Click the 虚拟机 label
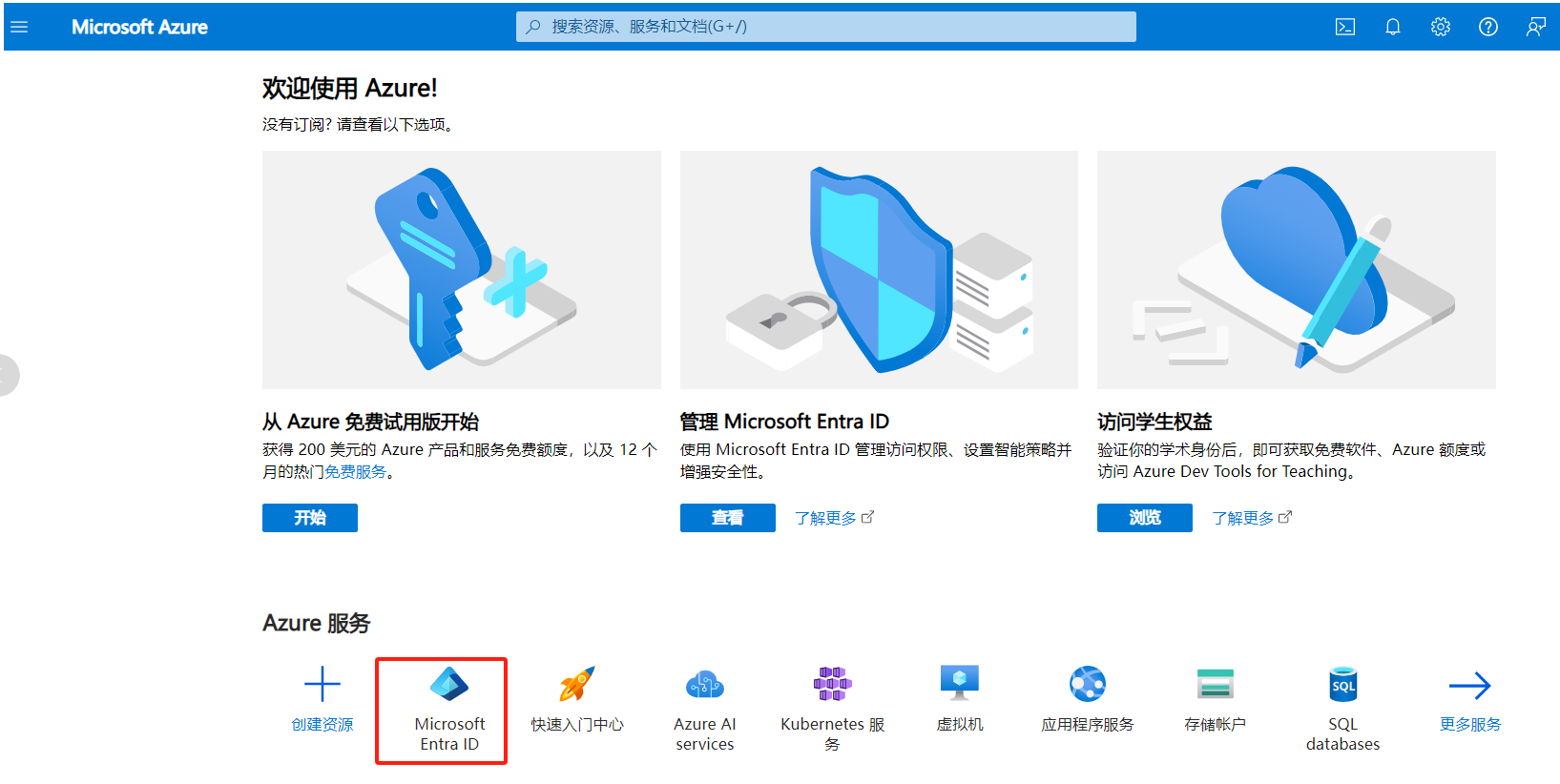The height and width of the screenshot is (784, 1560). [x=960, y=725]
